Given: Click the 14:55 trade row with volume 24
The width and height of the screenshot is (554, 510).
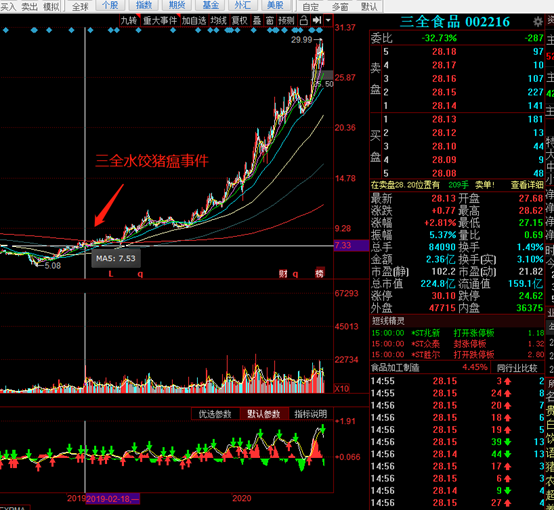Looking at the screenshot, I should click(458, 393).
